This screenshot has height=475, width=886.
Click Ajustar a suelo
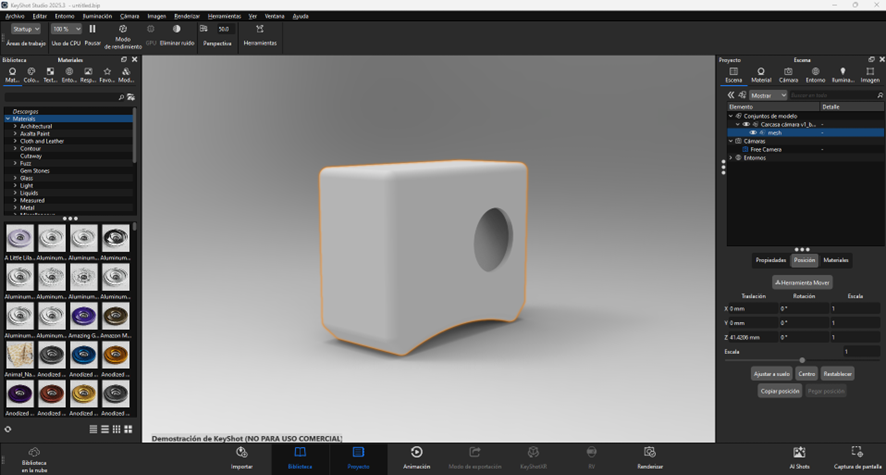click(x=771, y=374)
